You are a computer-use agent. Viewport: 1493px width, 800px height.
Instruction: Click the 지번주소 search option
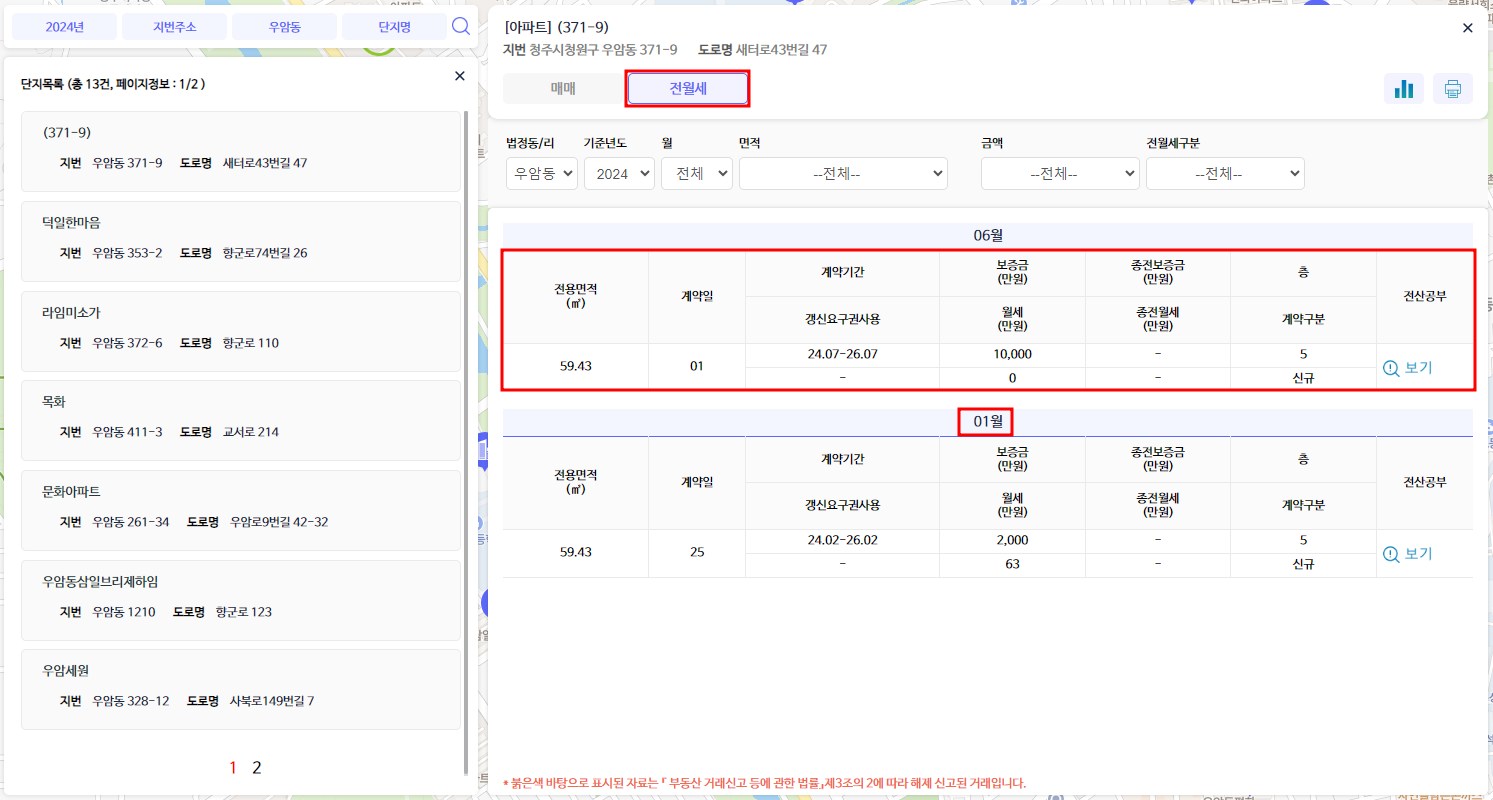click(x=174, y=26)
